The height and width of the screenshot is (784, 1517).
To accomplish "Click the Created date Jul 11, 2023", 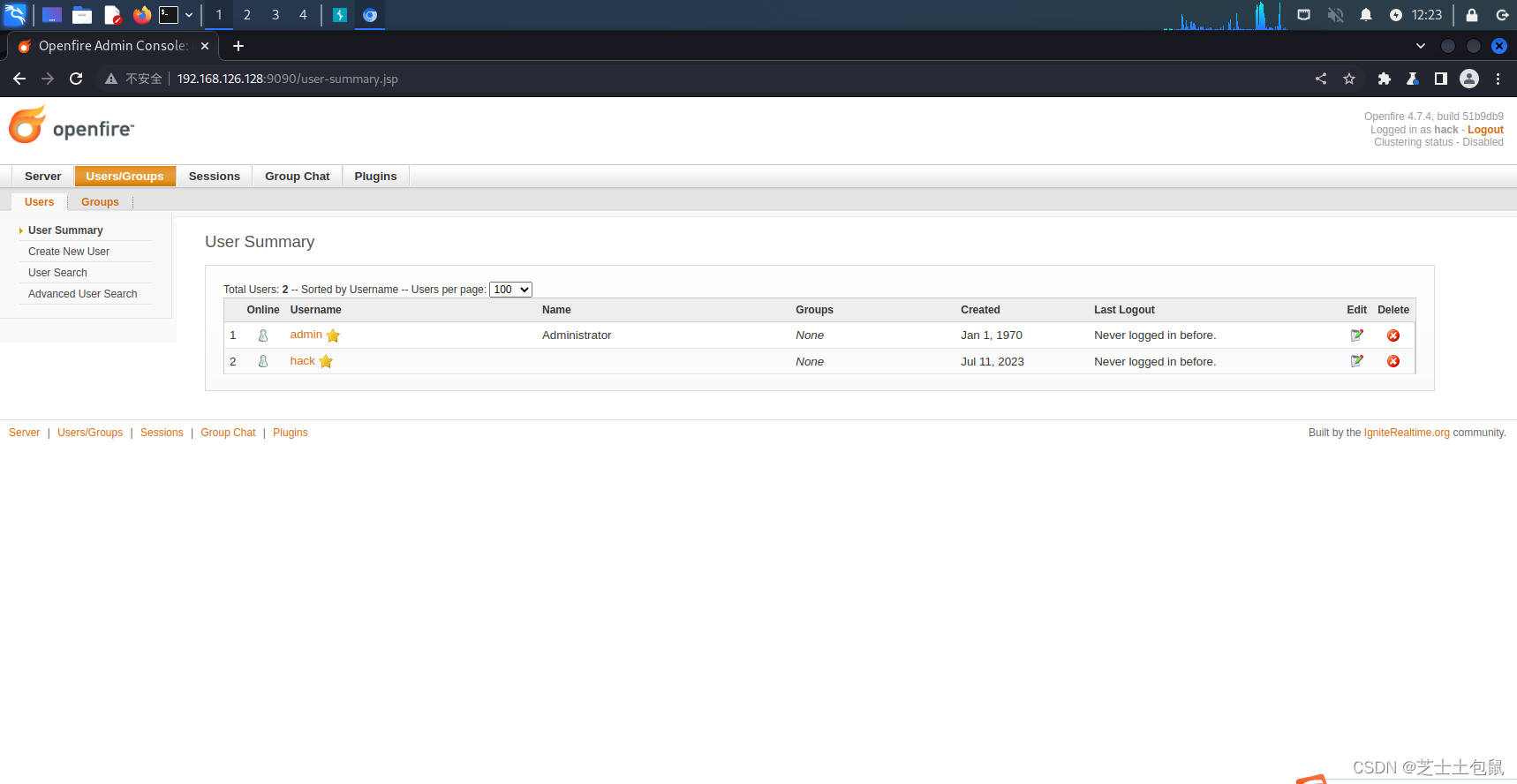I will click(992, 362).
